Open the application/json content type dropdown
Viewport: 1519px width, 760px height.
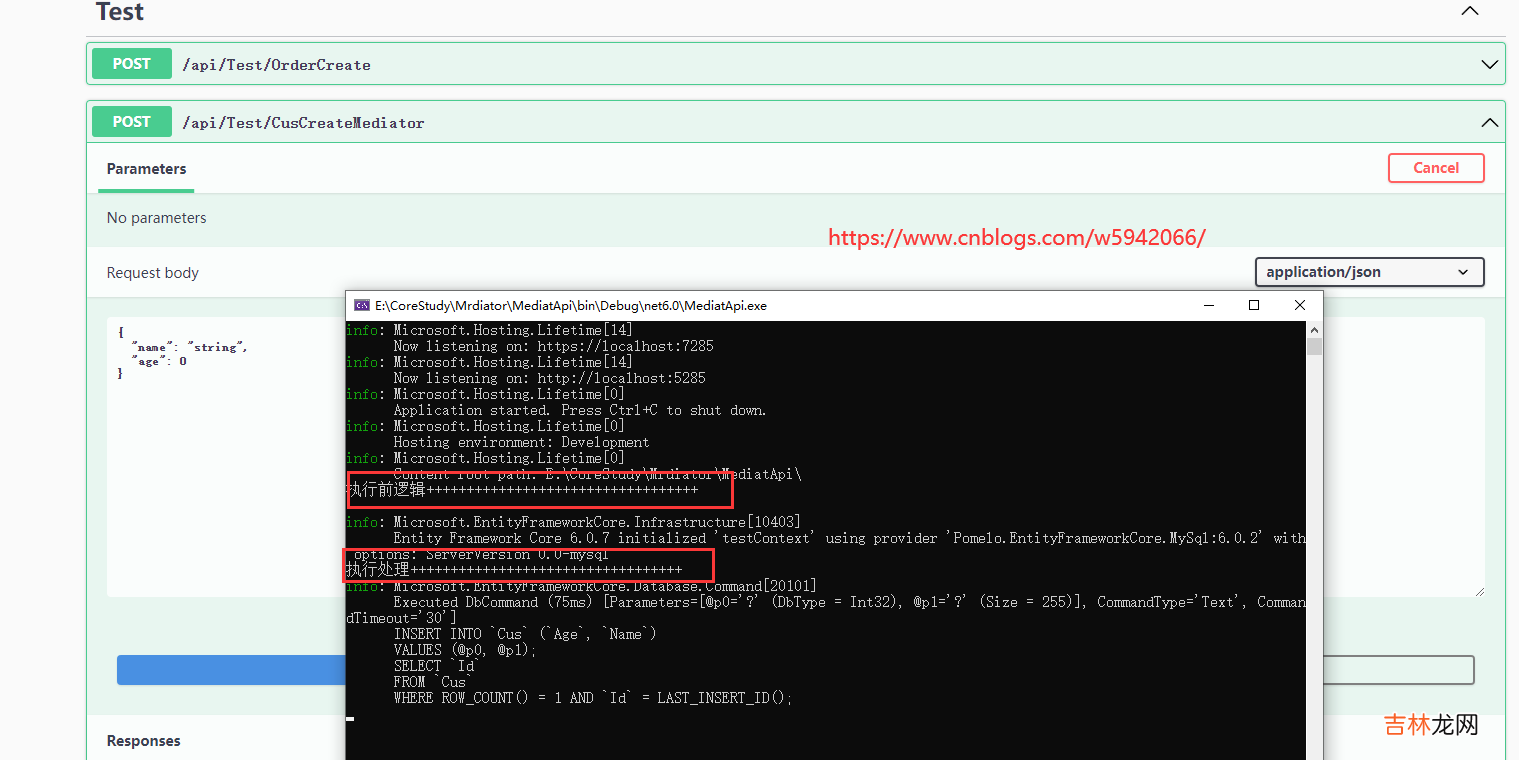point(1369,272)
